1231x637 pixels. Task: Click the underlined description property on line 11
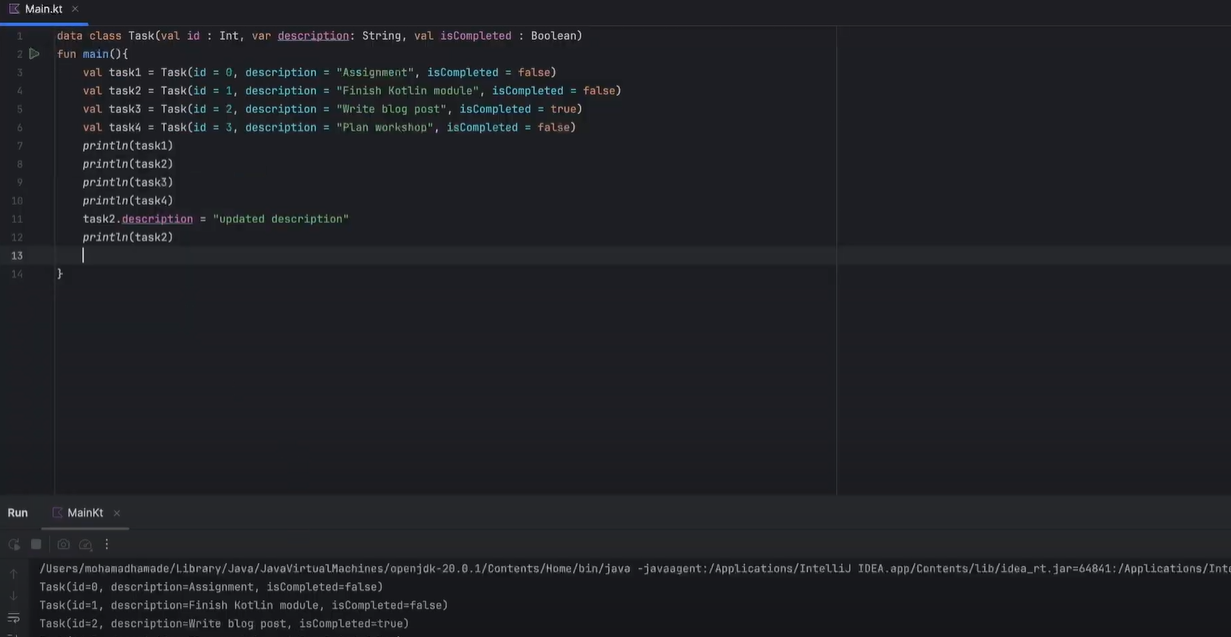pos(157,219)
